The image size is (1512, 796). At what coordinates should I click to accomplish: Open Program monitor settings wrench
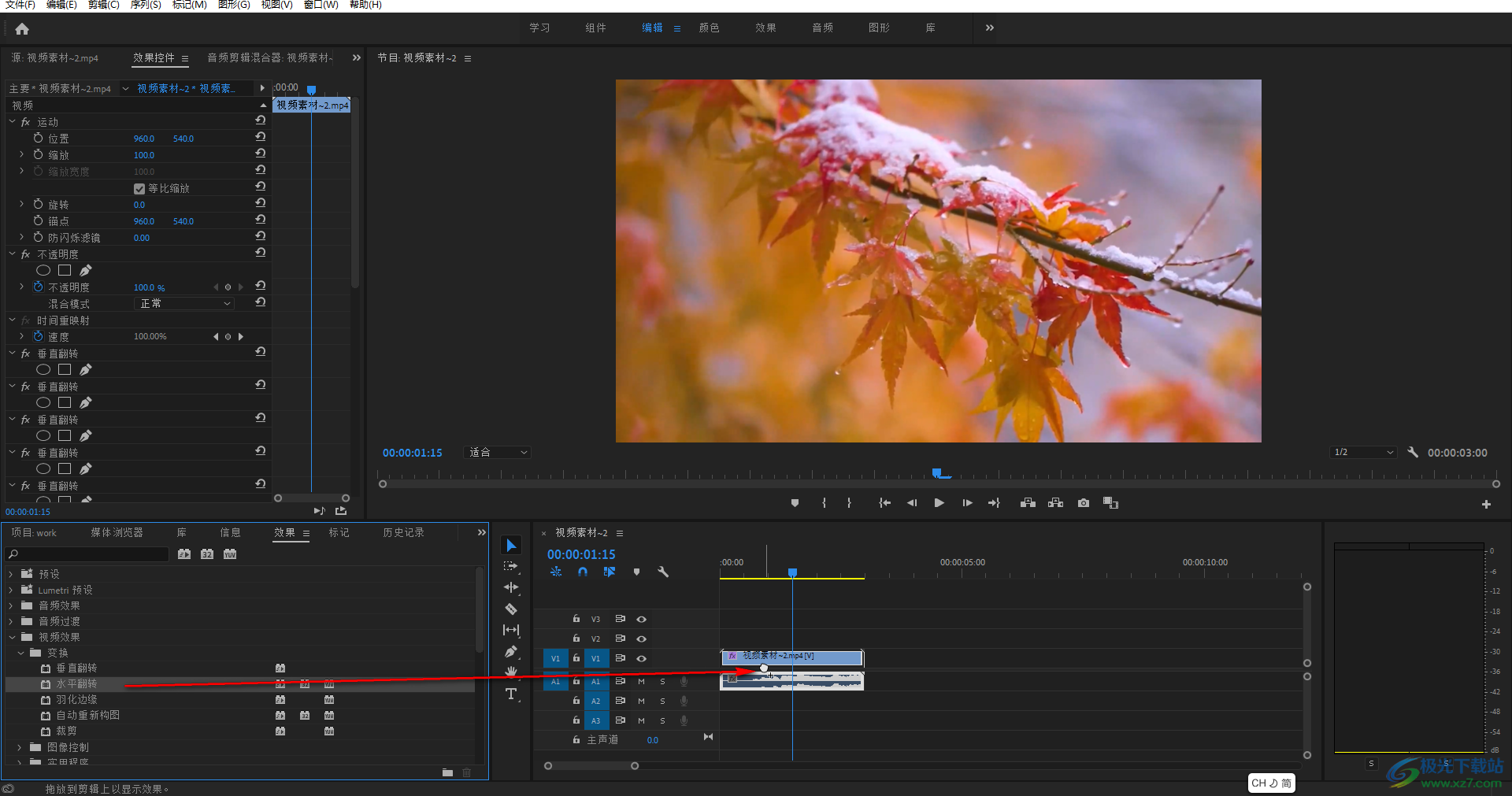pyautogui.click(x=1413, y=453)
